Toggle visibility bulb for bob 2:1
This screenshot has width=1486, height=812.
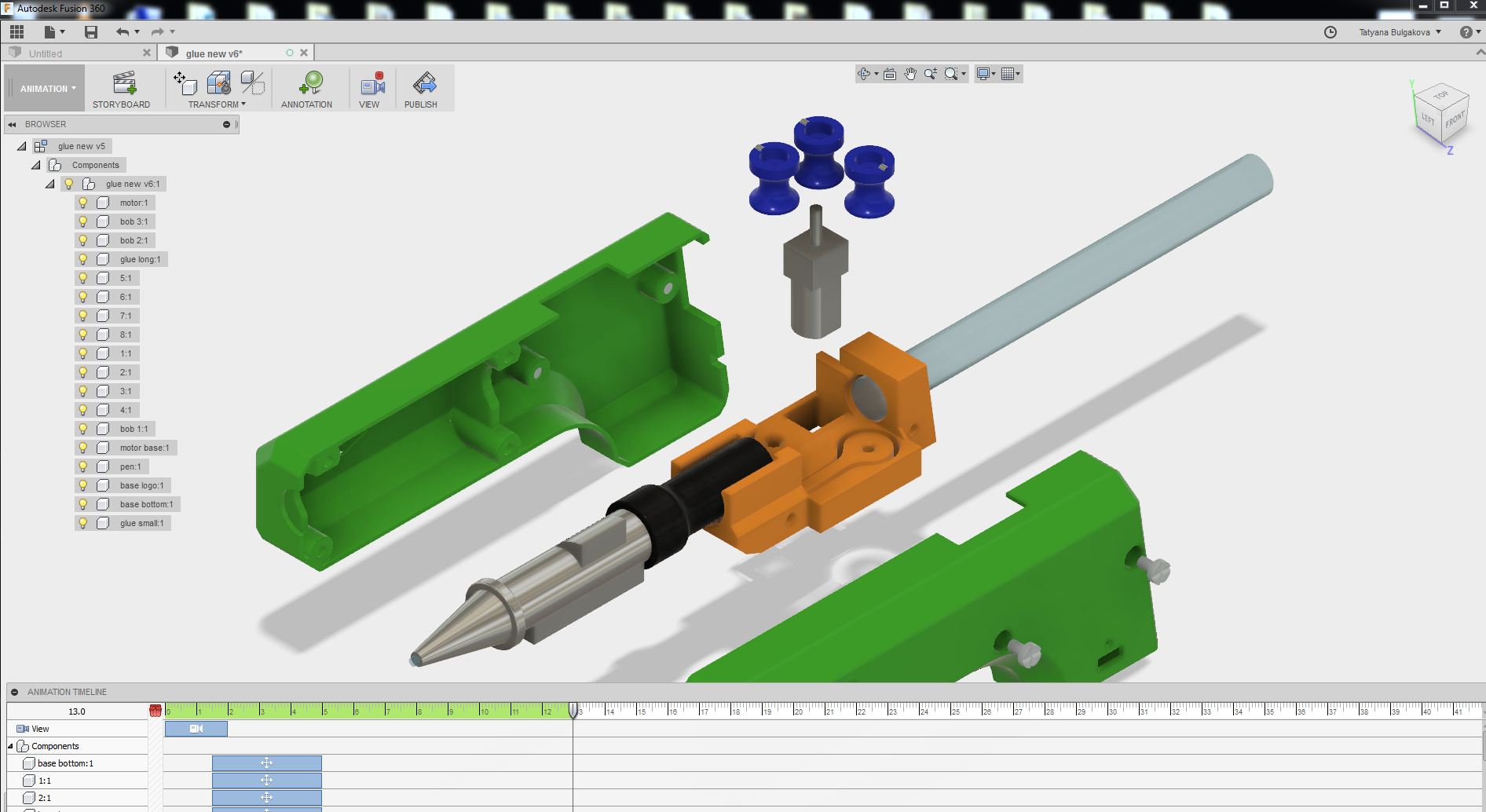click(x=82, y=240)
